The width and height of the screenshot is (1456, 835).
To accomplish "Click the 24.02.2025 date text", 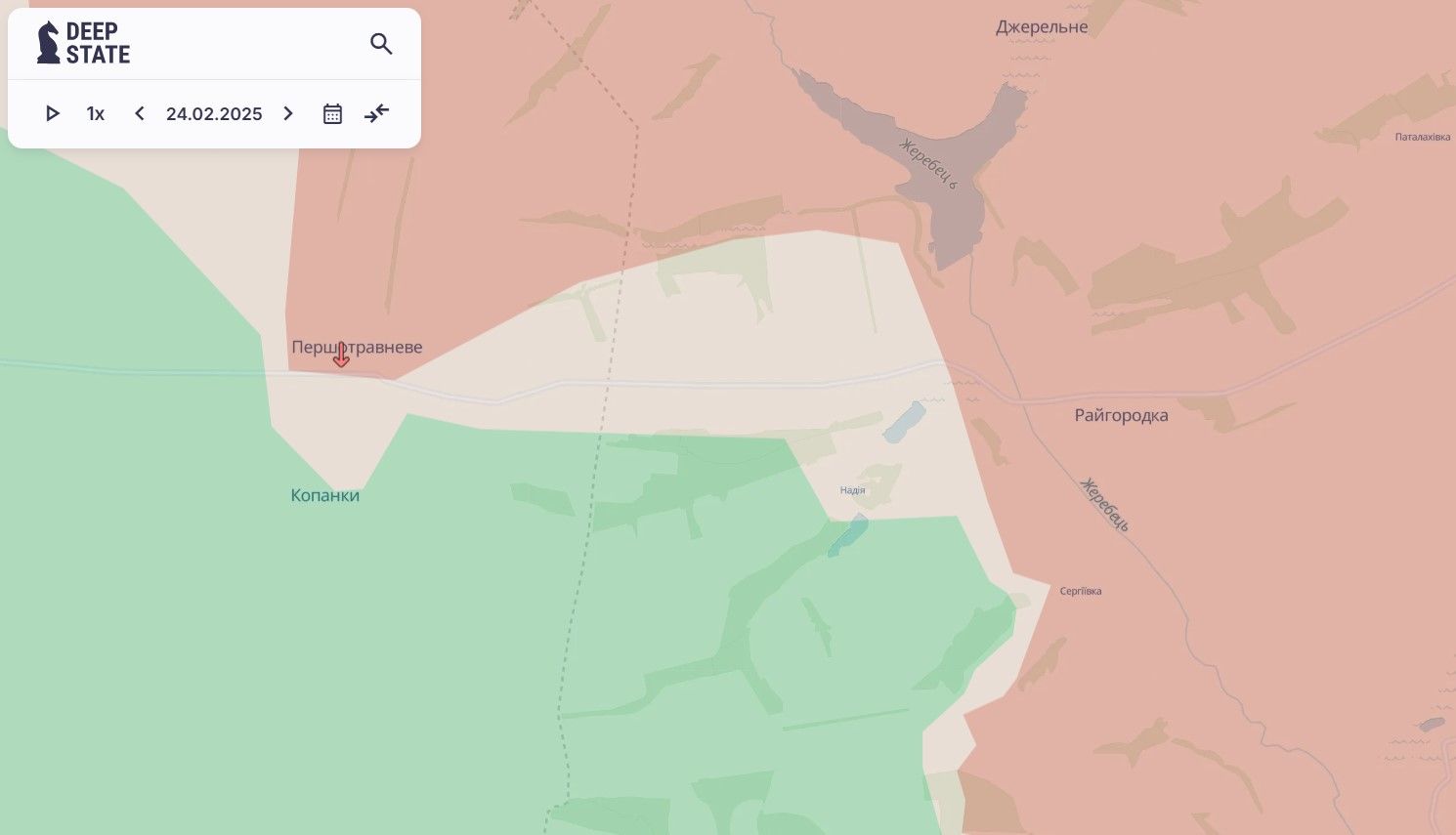I will click(214, 114).
